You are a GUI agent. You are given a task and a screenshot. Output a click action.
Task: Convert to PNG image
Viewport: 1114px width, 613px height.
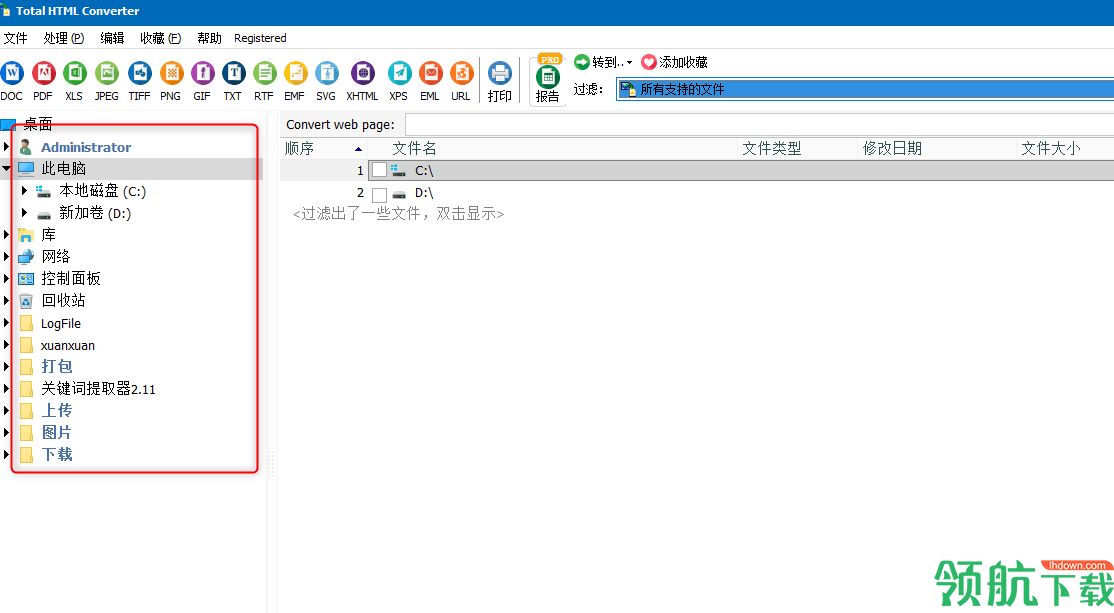click(x=171, y=73)
